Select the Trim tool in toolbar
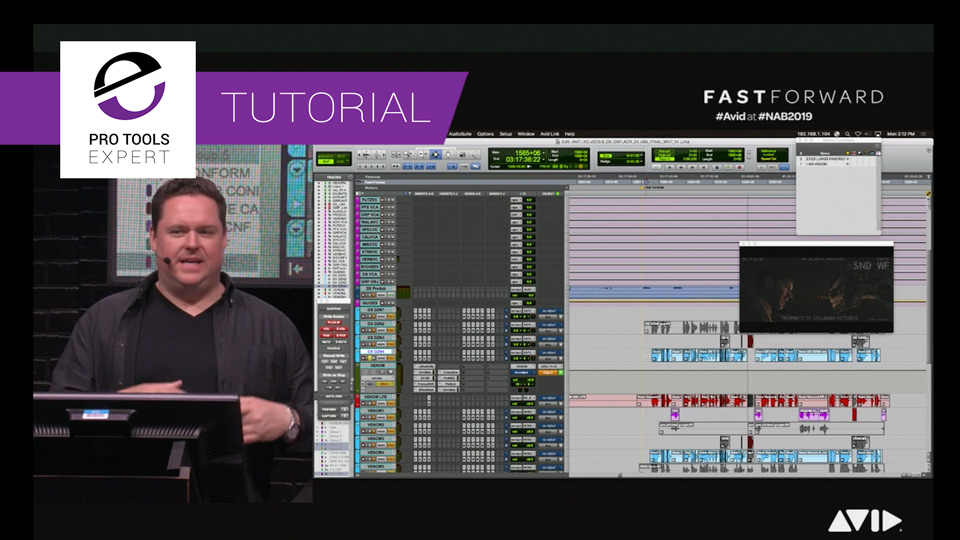 pyautogui.click(x=422, y=153)
